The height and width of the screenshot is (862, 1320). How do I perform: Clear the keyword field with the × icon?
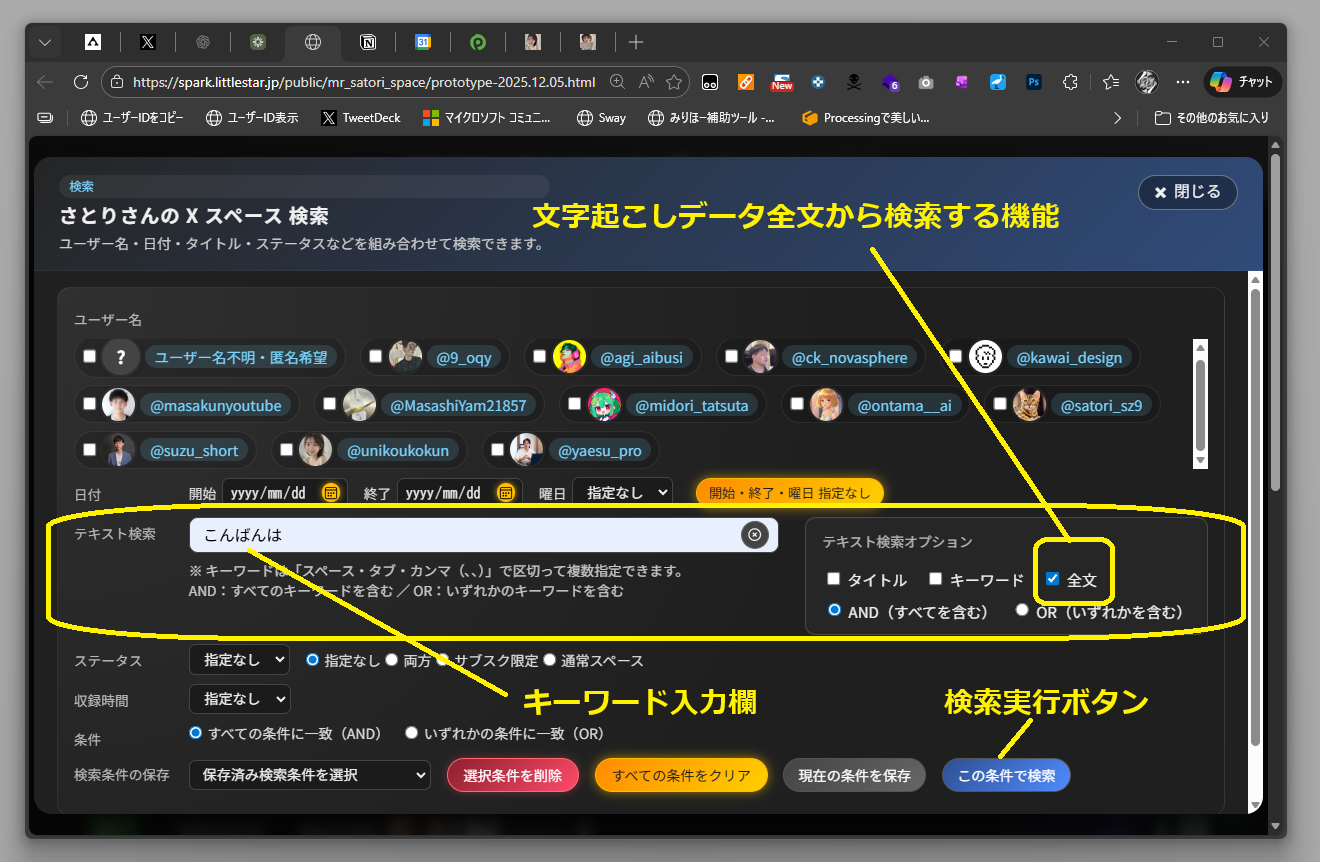pos(755,535)
